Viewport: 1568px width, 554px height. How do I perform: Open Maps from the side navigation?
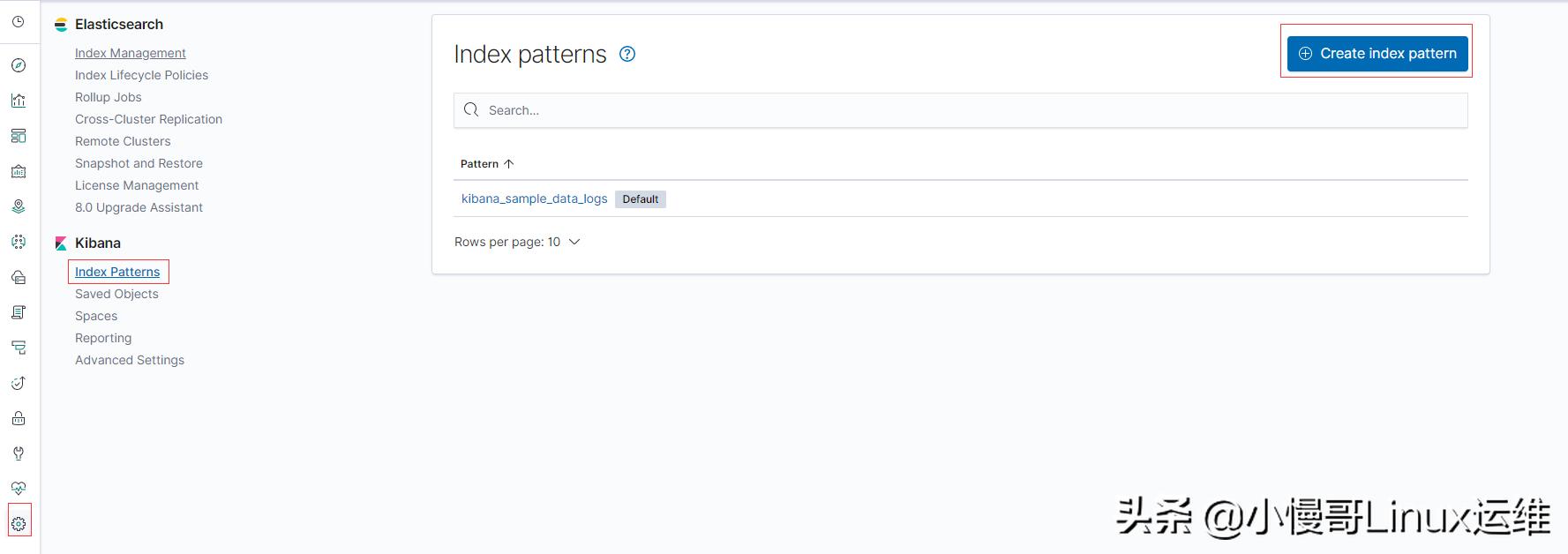(19, 206)
